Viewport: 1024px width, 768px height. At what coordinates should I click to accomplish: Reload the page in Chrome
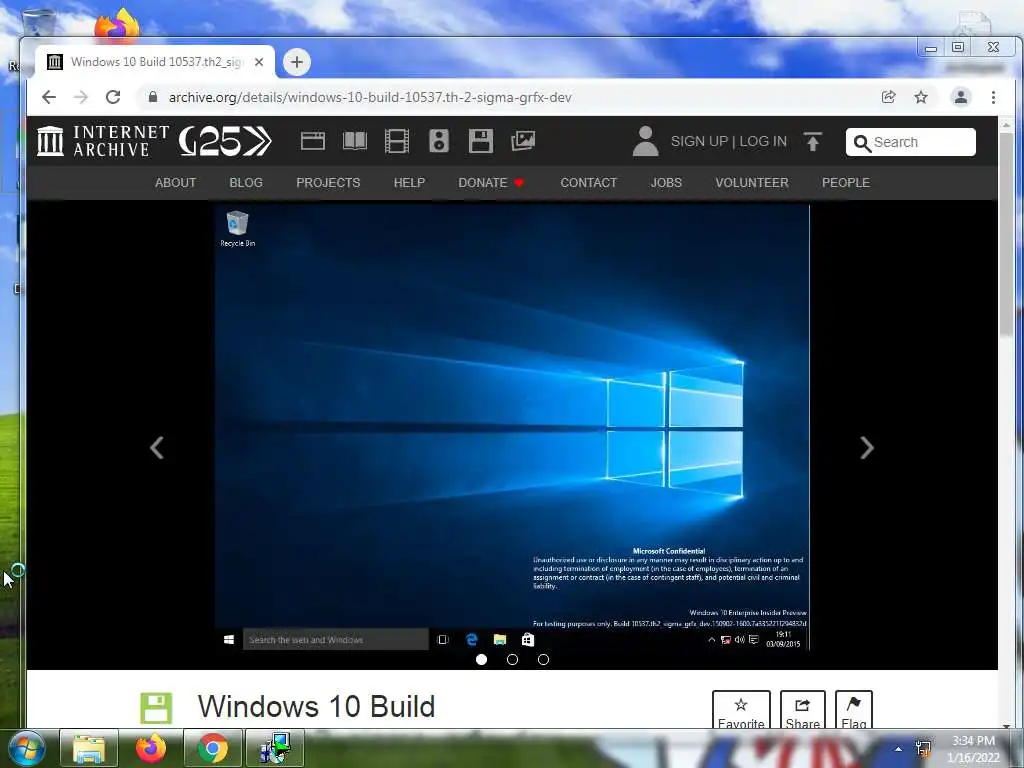click(x=113, y=97)
